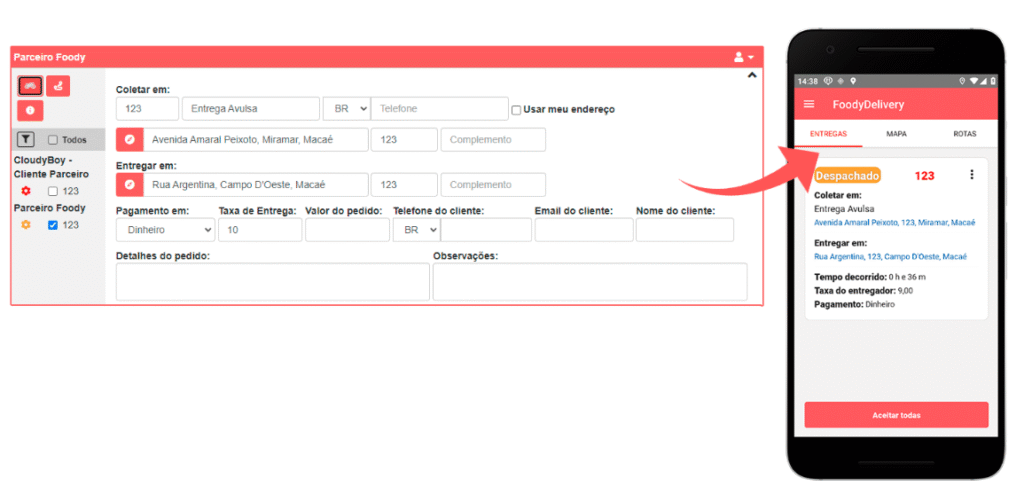Image resolution: width=1024 pixels, height=494 pixels.
Task: Enable Usar meu endereço checkbox
Action: pyautogui.click(x=516, y=109)
